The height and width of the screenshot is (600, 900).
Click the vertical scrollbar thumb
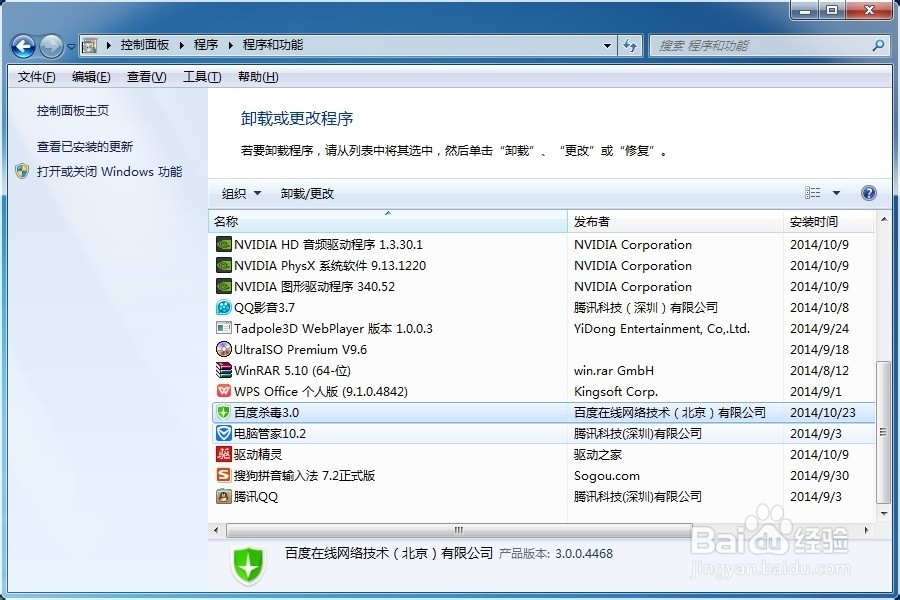[x=883, y=432]
